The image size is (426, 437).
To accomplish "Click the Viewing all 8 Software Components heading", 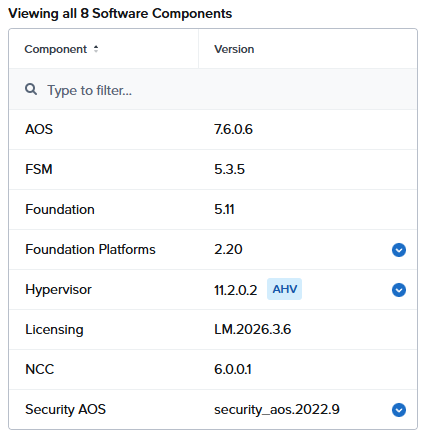I will (120, 14).
